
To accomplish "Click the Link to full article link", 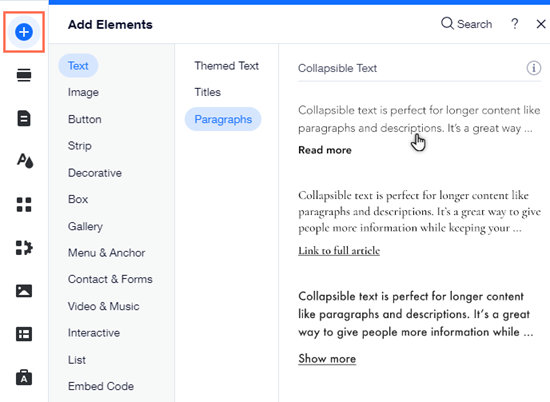I will pos(339,250).
